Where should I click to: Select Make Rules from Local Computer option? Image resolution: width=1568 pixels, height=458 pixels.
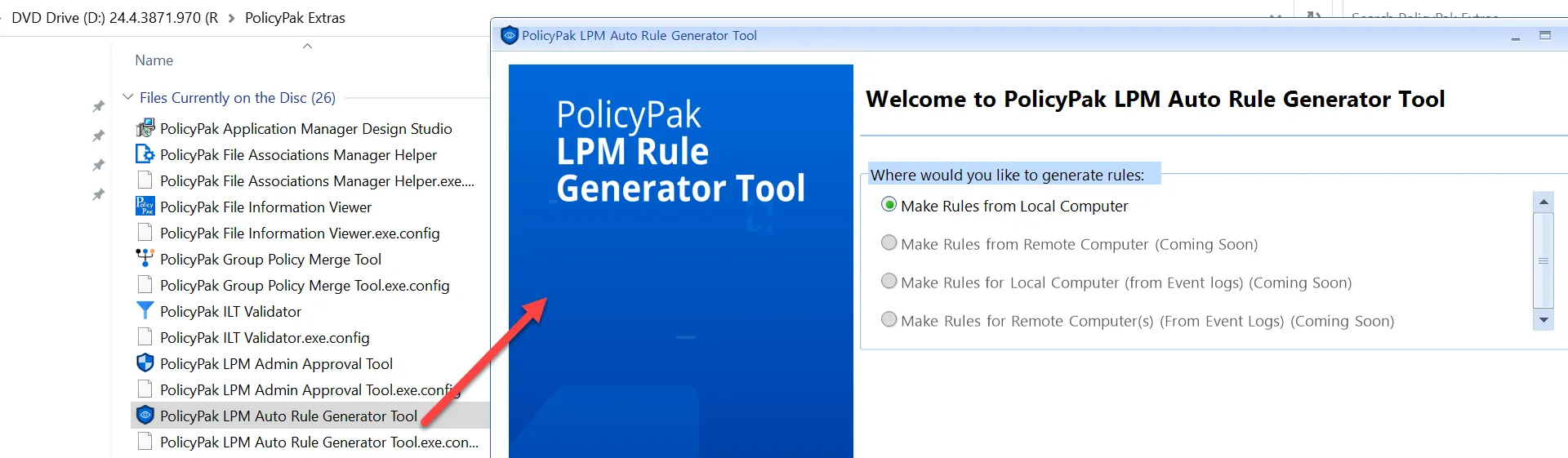tap(889, 205)
